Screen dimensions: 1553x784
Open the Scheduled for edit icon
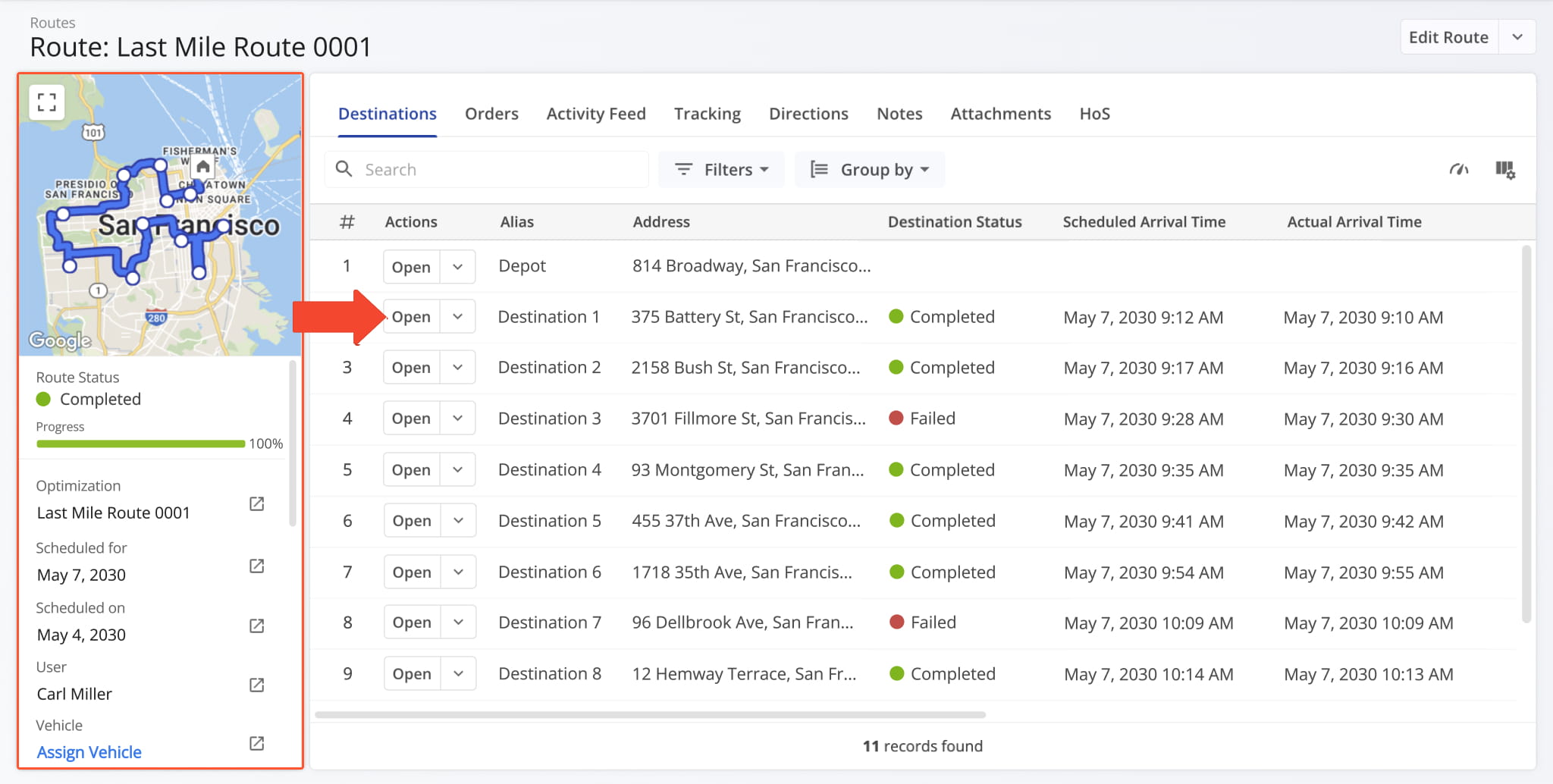pyautogui.click(x=257, y=566)
